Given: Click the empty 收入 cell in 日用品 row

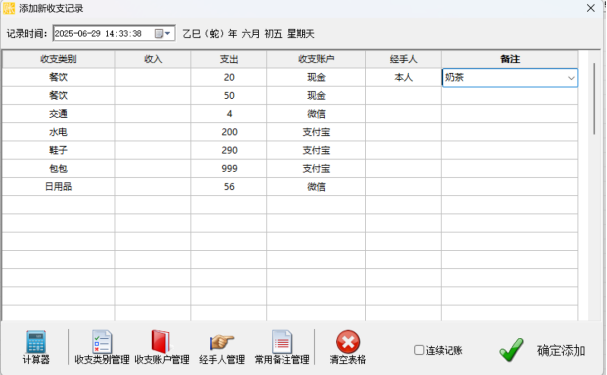Looking at the screenshot, I should click(153, 187).
